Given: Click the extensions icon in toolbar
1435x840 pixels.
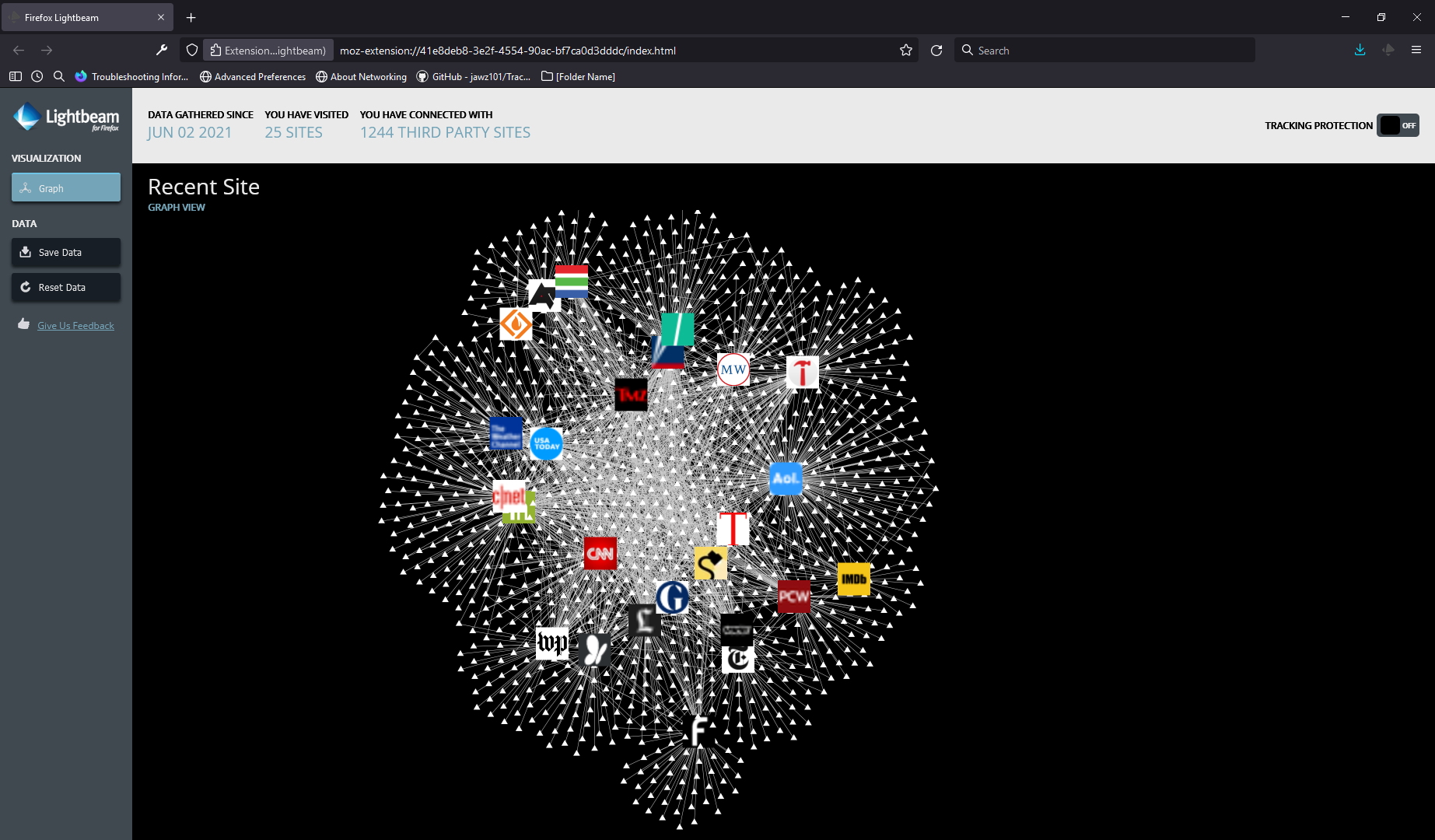Looking at the screenshot, I should tap(1388, 50).
